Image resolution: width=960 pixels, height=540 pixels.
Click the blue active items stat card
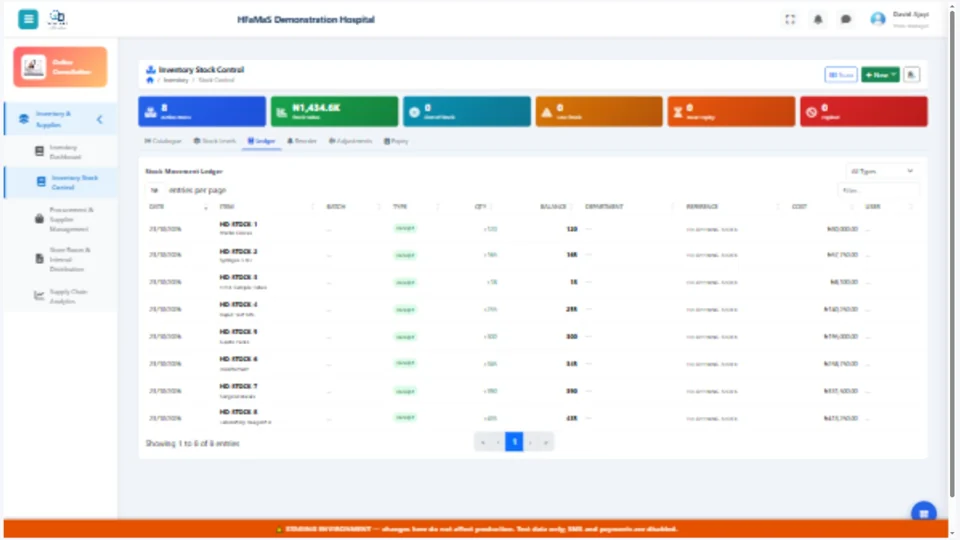[202, 111]
